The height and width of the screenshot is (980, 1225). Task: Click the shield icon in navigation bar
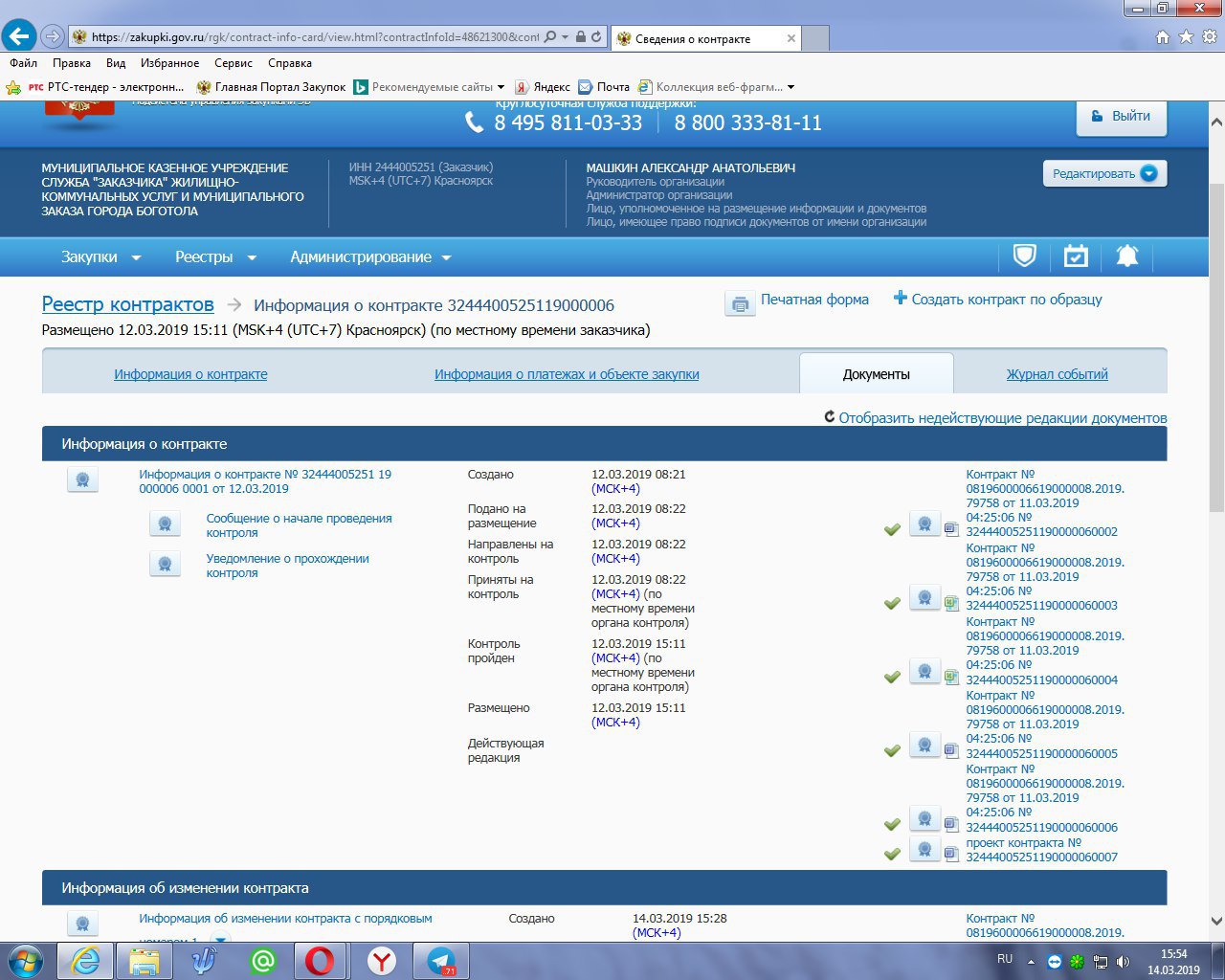1024,256
